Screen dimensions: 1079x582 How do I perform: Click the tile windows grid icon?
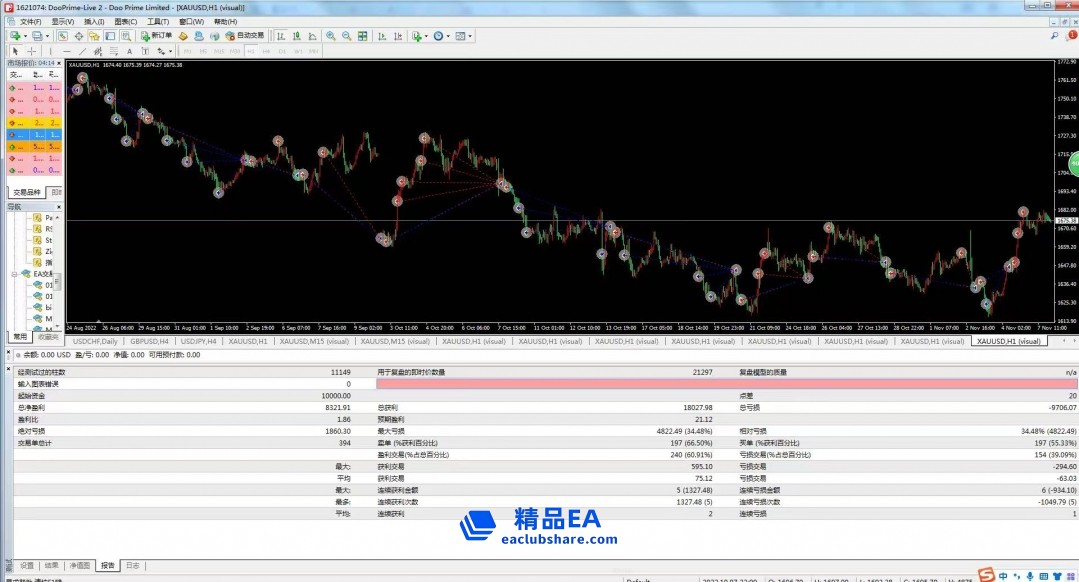[x=362, y=36]
